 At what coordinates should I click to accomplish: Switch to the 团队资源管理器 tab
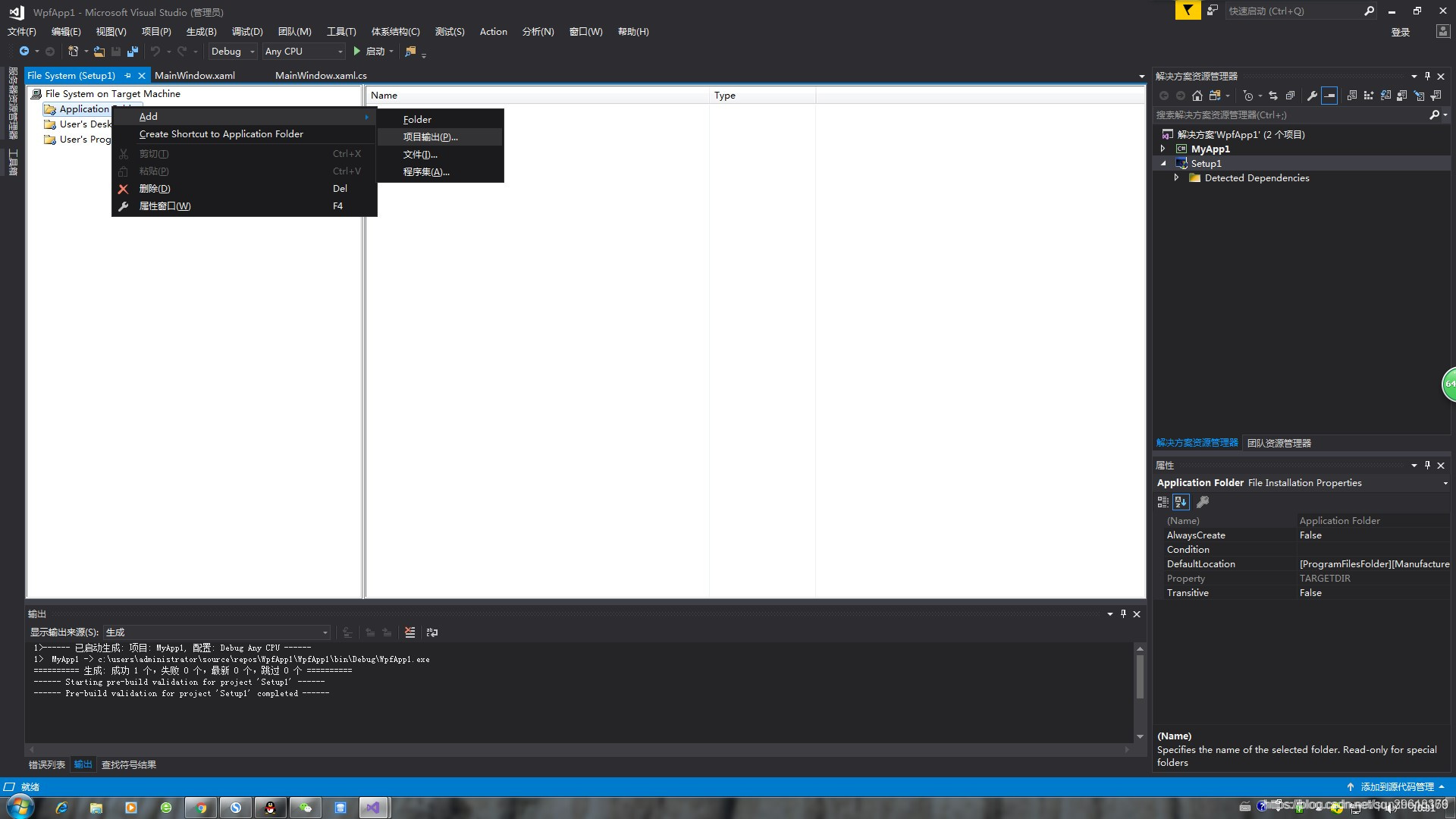coord(1279,443)
